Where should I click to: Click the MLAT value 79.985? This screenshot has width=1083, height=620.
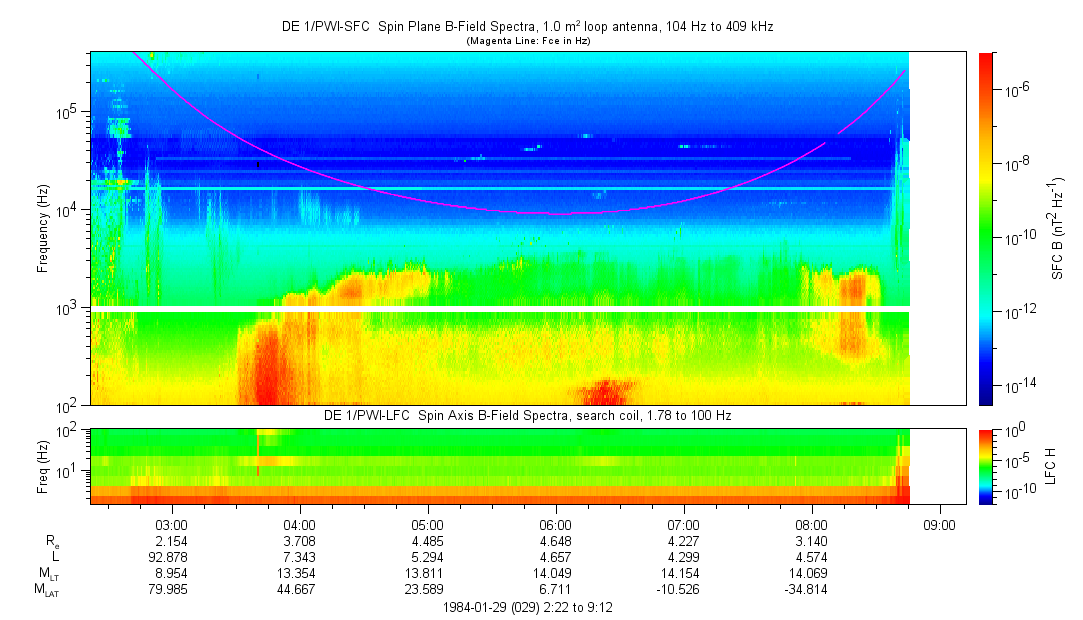point(168,590)
